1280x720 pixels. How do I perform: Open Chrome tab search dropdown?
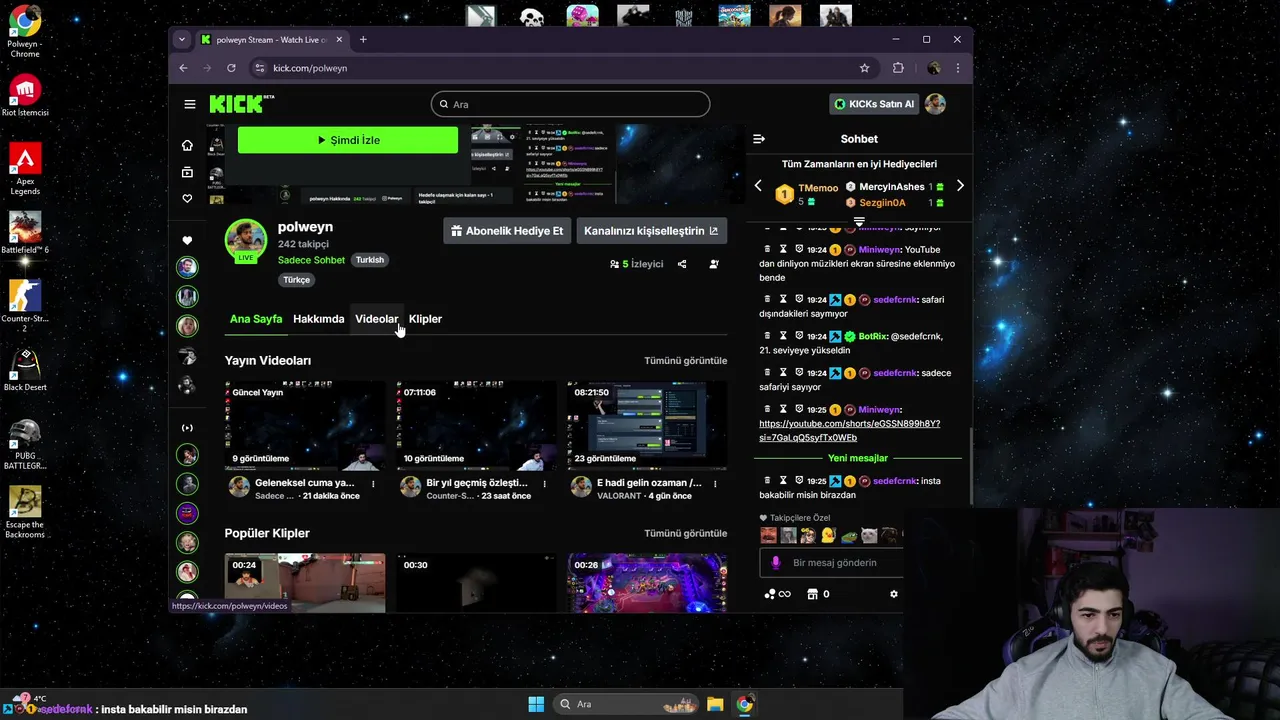pos(181,40)
